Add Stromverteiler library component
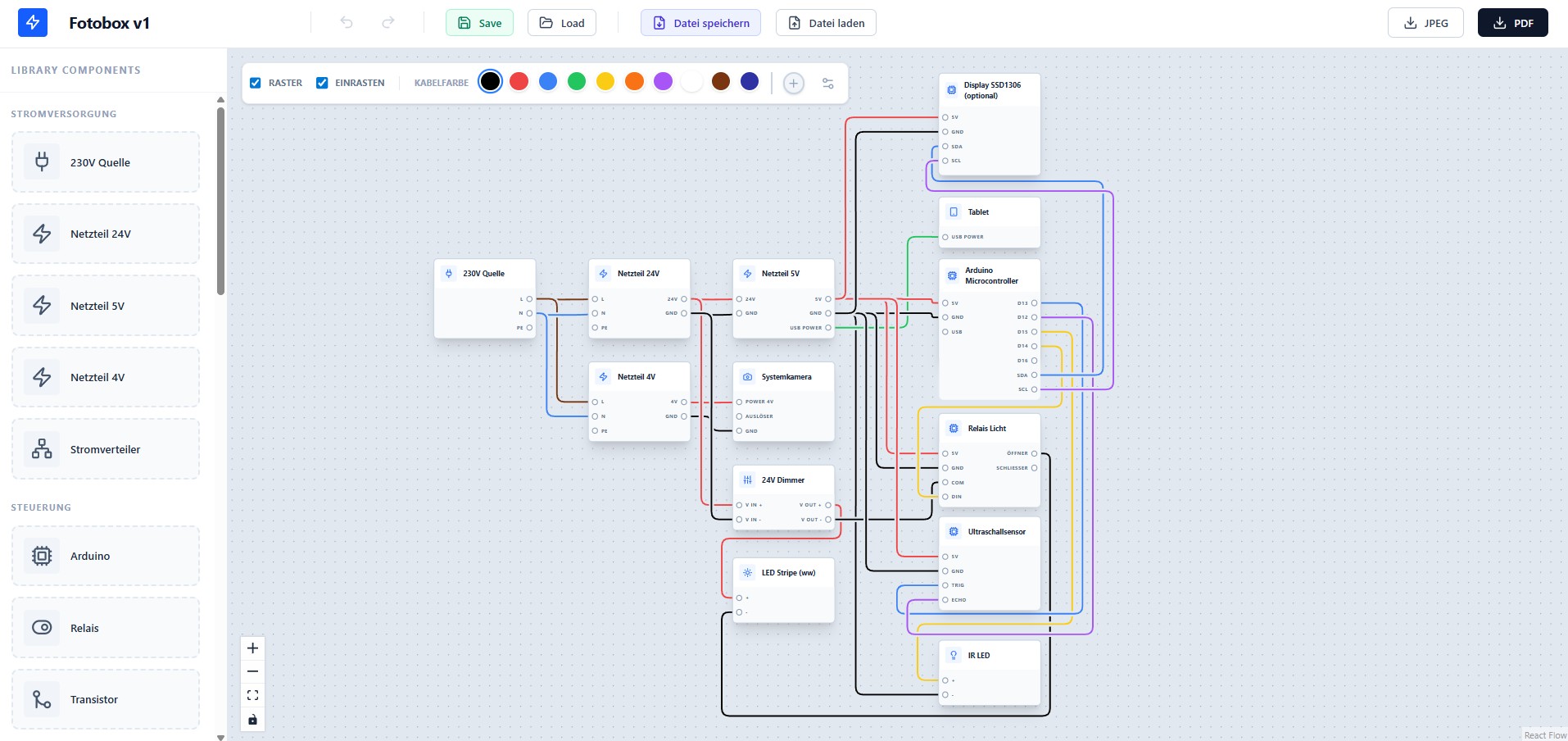The width and height of the screenshot is (1568, 741). (x=106, y=449)
